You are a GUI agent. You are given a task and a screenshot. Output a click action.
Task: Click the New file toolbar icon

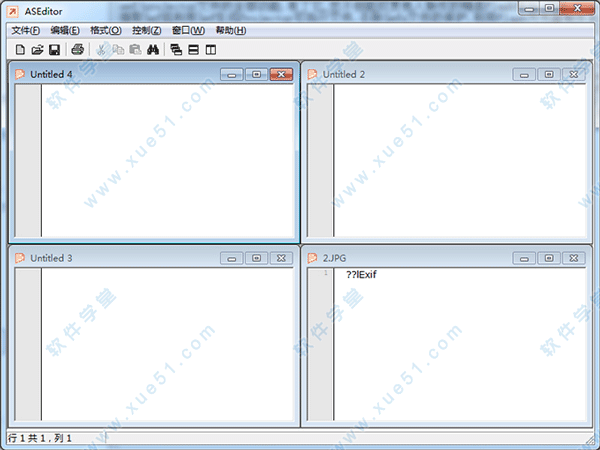tap(20, 49)
